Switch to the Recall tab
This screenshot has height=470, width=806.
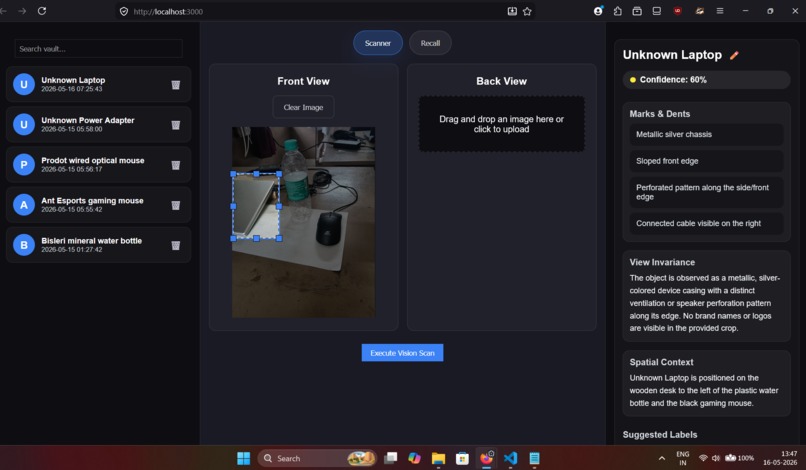coord(430,43)
